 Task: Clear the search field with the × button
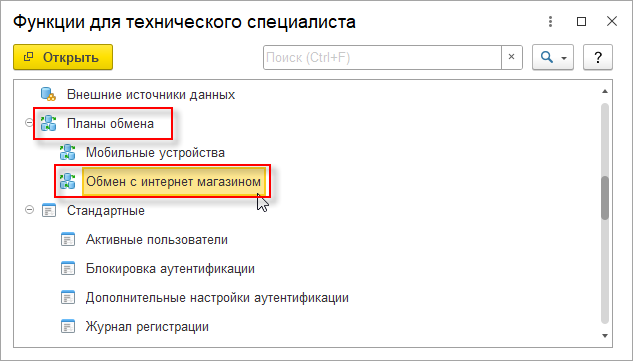[x=511, y=57]
